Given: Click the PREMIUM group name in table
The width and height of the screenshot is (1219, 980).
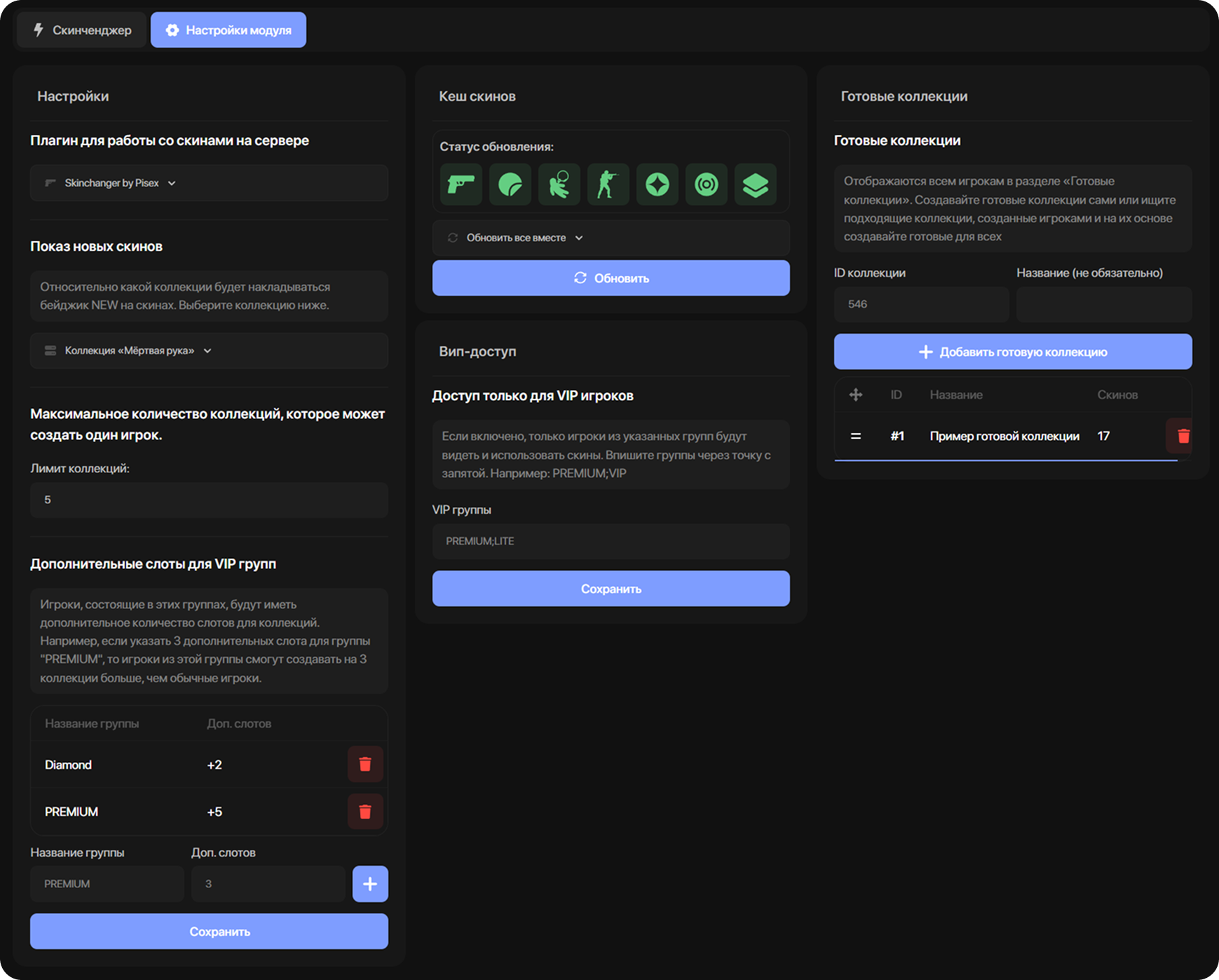Looking at the screenshot, I should click(71, 812).
